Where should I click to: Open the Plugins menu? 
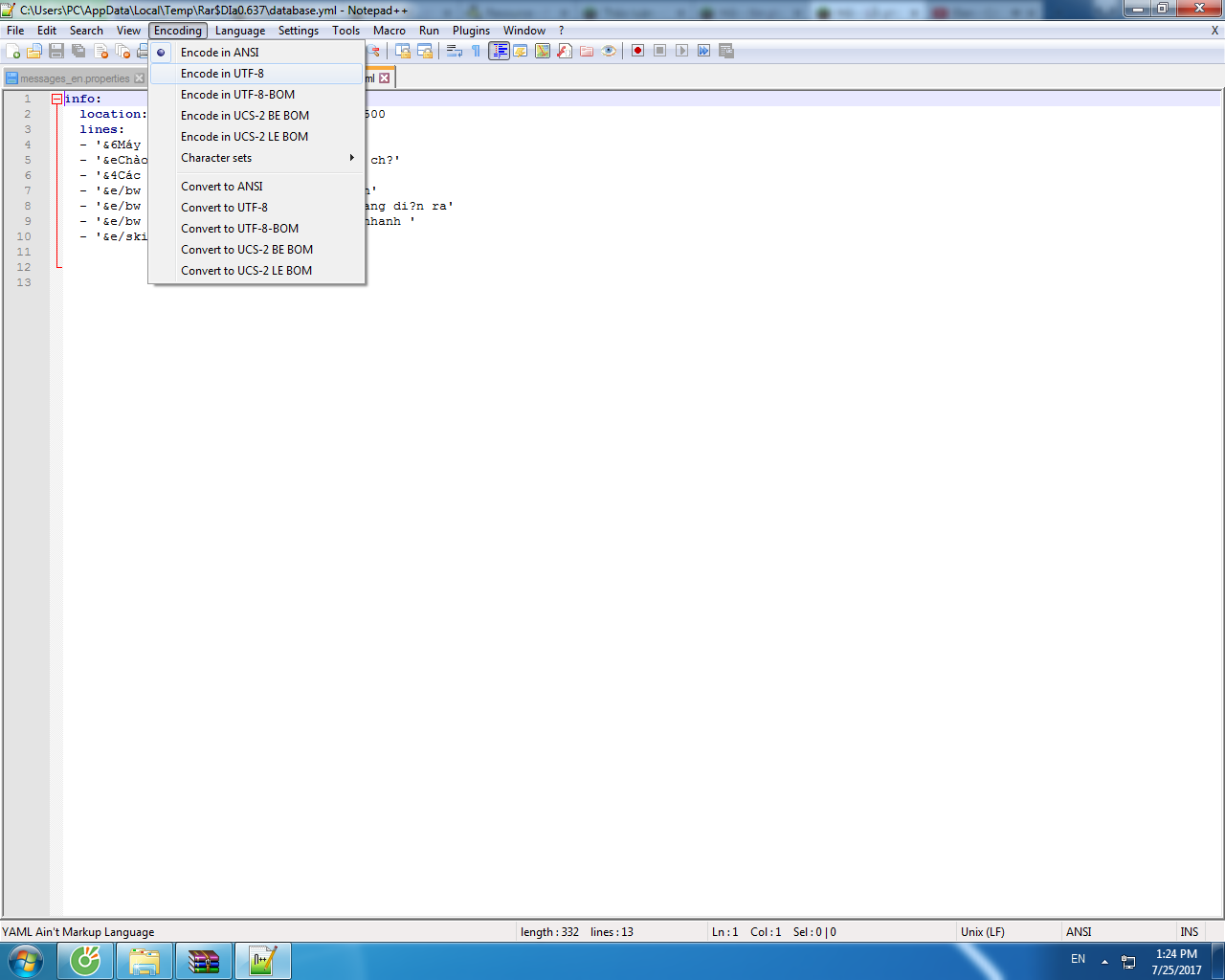click(471, 31)
